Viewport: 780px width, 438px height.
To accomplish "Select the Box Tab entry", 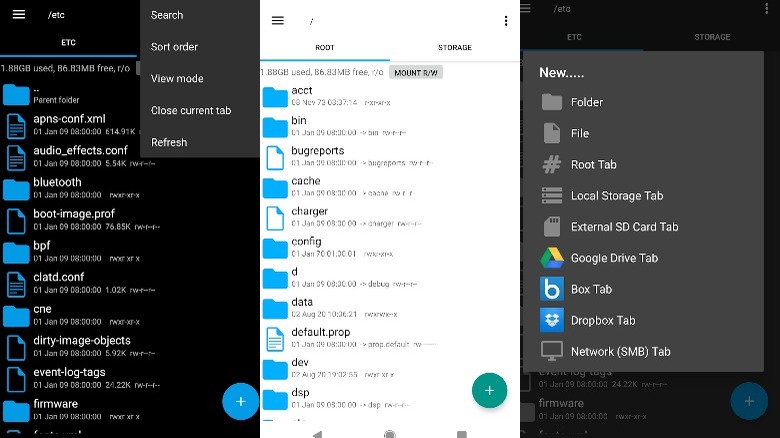I will click(591, 289).
